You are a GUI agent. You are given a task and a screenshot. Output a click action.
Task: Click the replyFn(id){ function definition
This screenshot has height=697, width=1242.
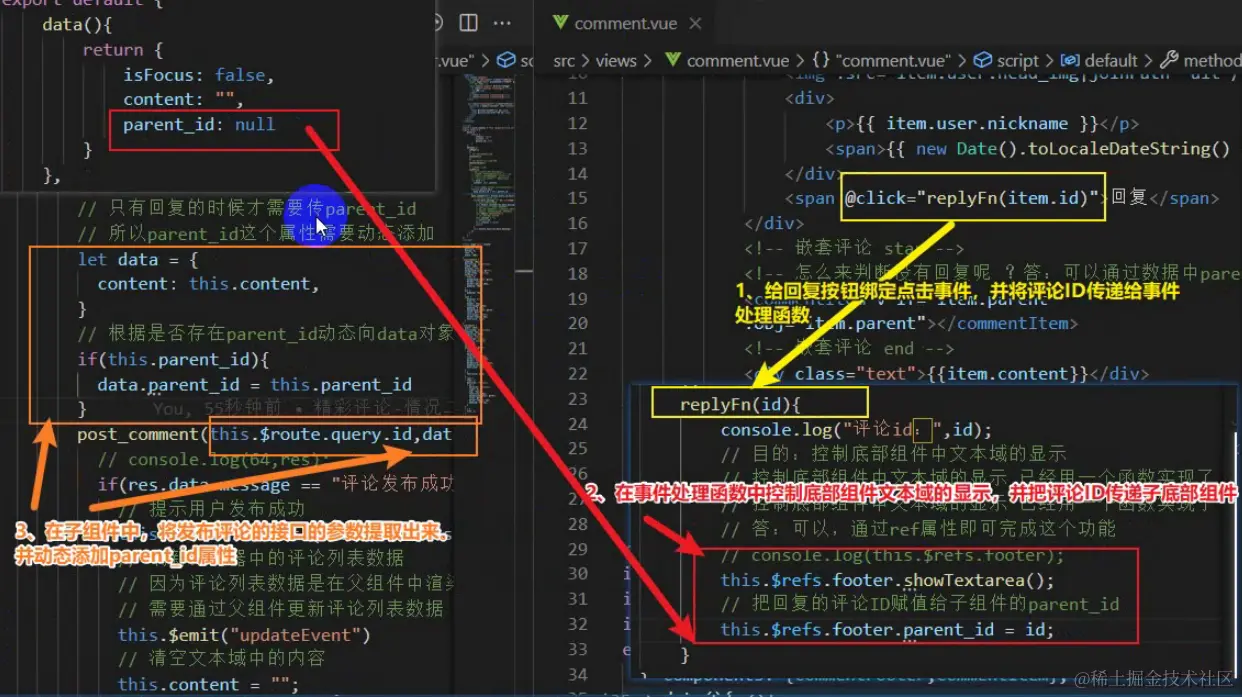740,404
